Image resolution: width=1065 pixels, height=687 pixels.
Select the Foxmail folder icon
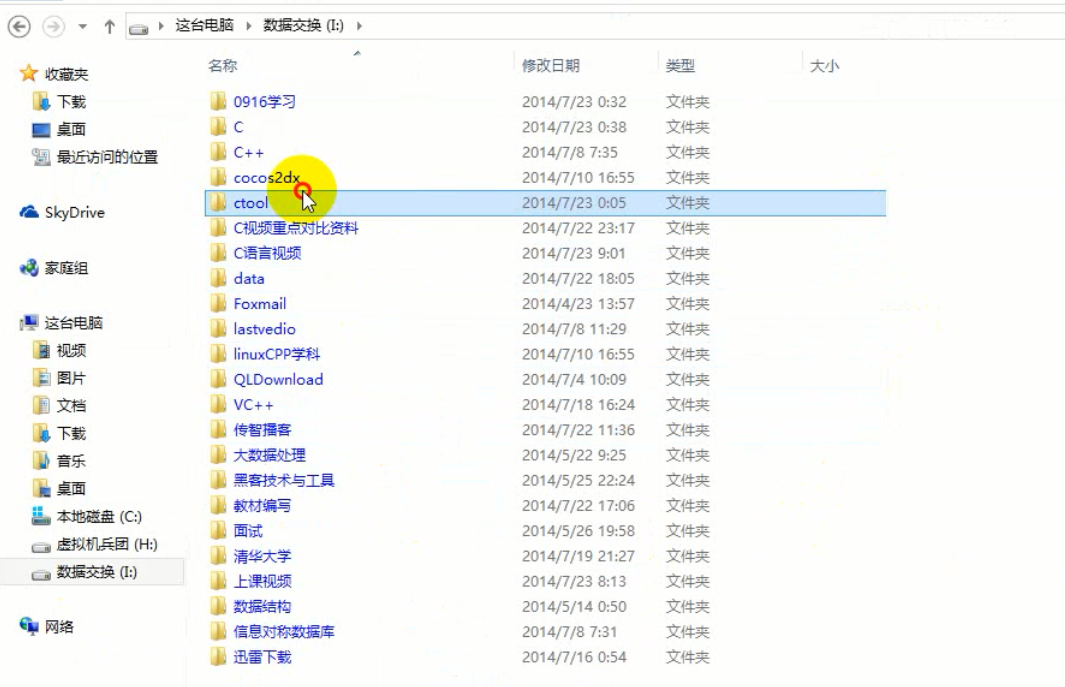pyautogui.click(x=218, y=304)
